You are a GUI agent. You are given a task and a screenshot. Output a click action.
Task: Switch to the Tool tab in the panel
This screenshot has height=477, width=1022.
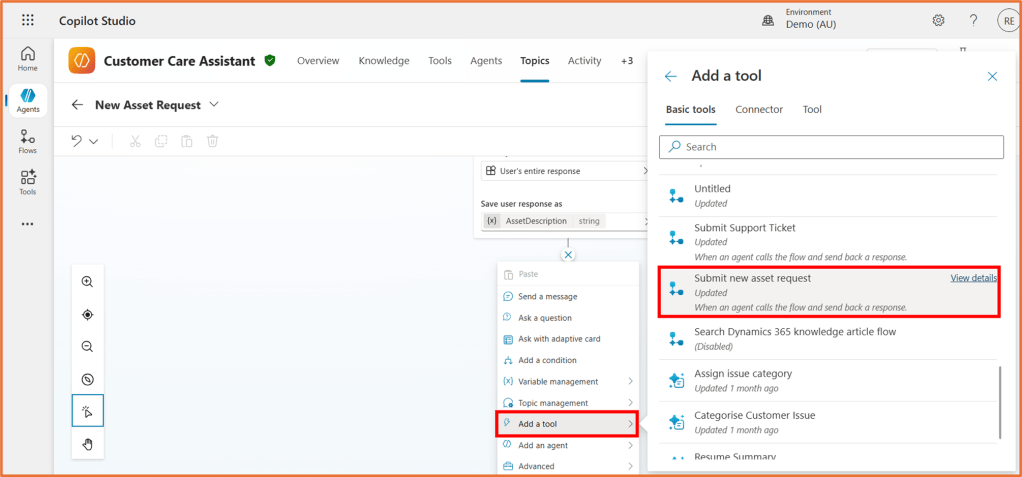point(812,109)
